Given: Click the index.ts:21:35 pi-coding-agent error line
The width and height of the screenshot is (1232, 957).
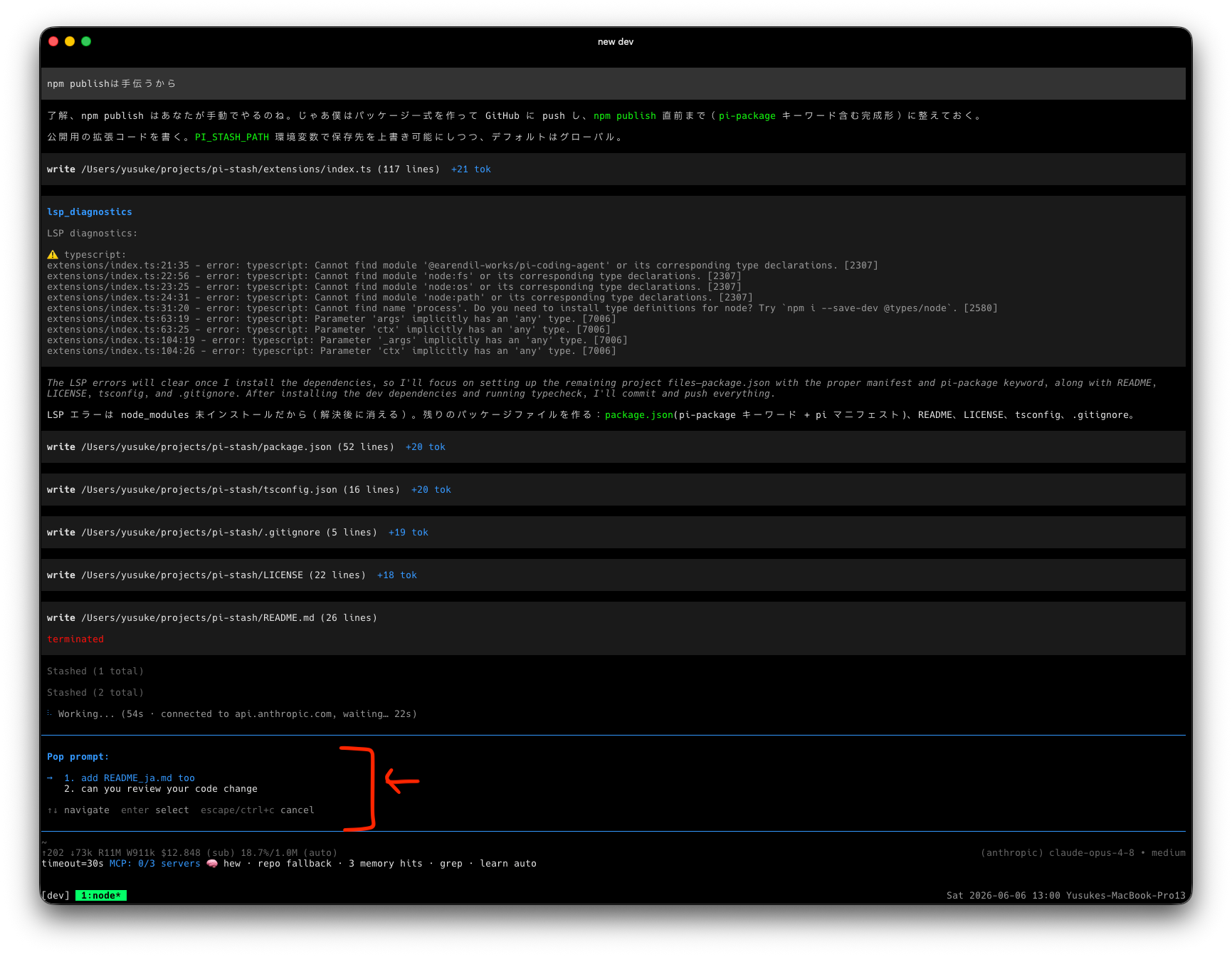Looking at the screenshot, I should 463,265.
